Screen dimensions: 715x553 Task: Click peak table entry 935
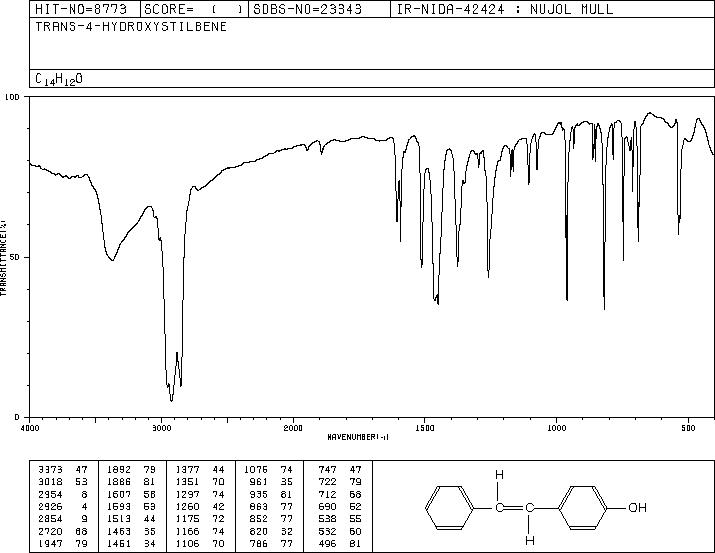[x=259, y=495]
